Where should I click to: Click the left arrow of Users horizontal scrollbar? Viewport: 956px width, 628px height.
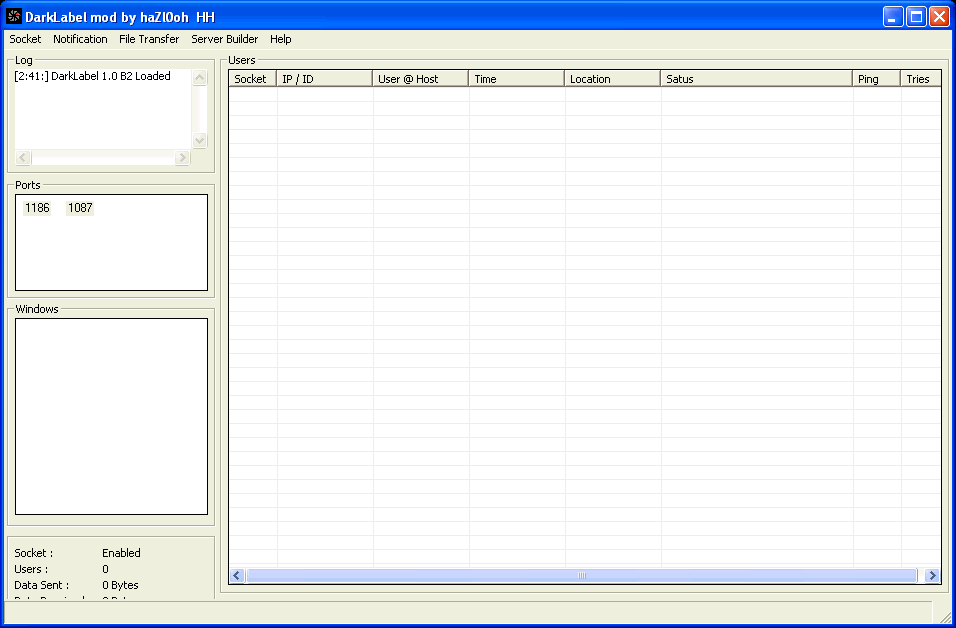pyautogui.click(x=236, y=575)
